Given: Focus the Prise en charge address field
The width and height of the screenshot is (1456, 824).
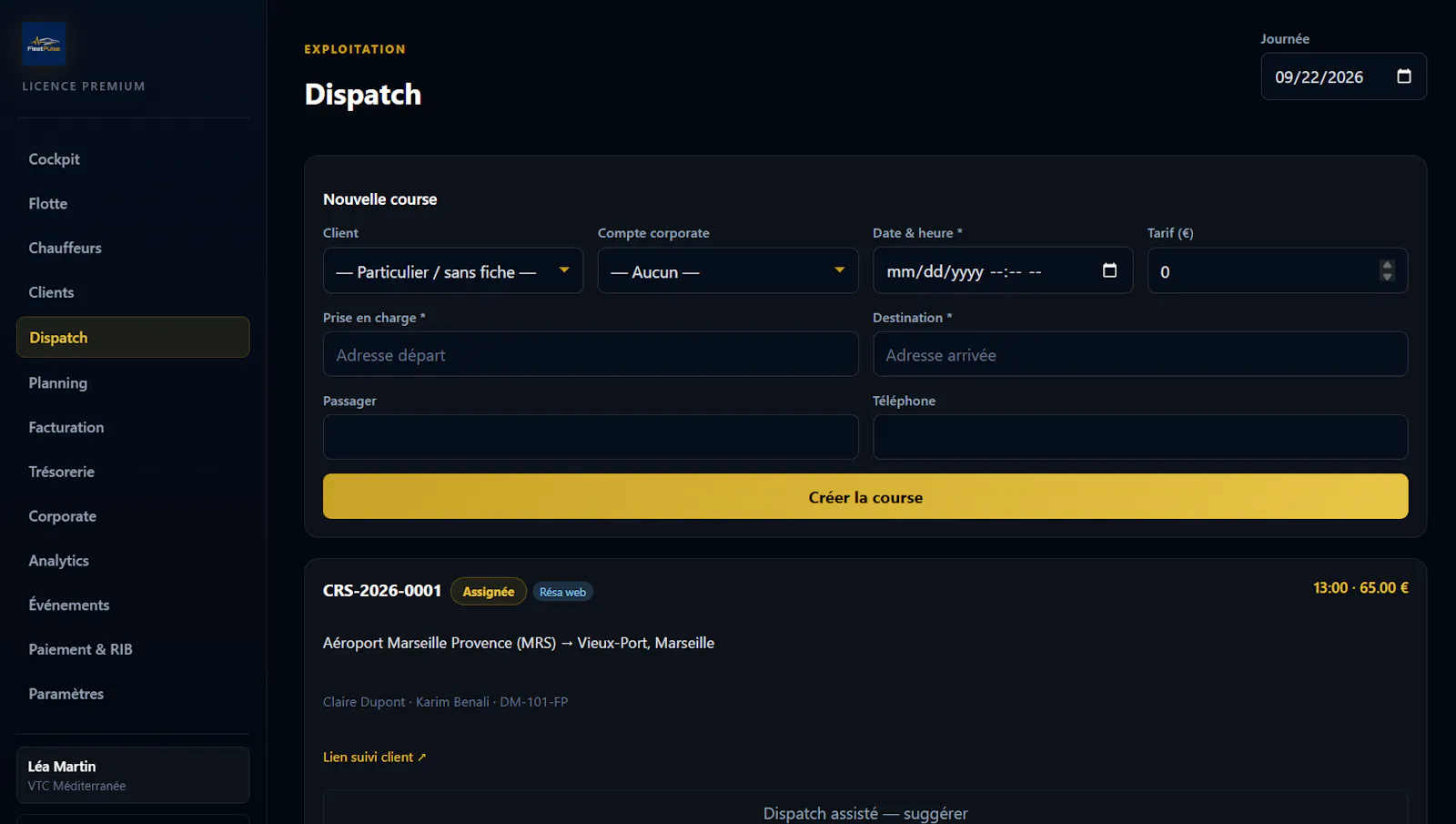Looking at the screenshot, I should pyautogui.click(x=591, y=354).
